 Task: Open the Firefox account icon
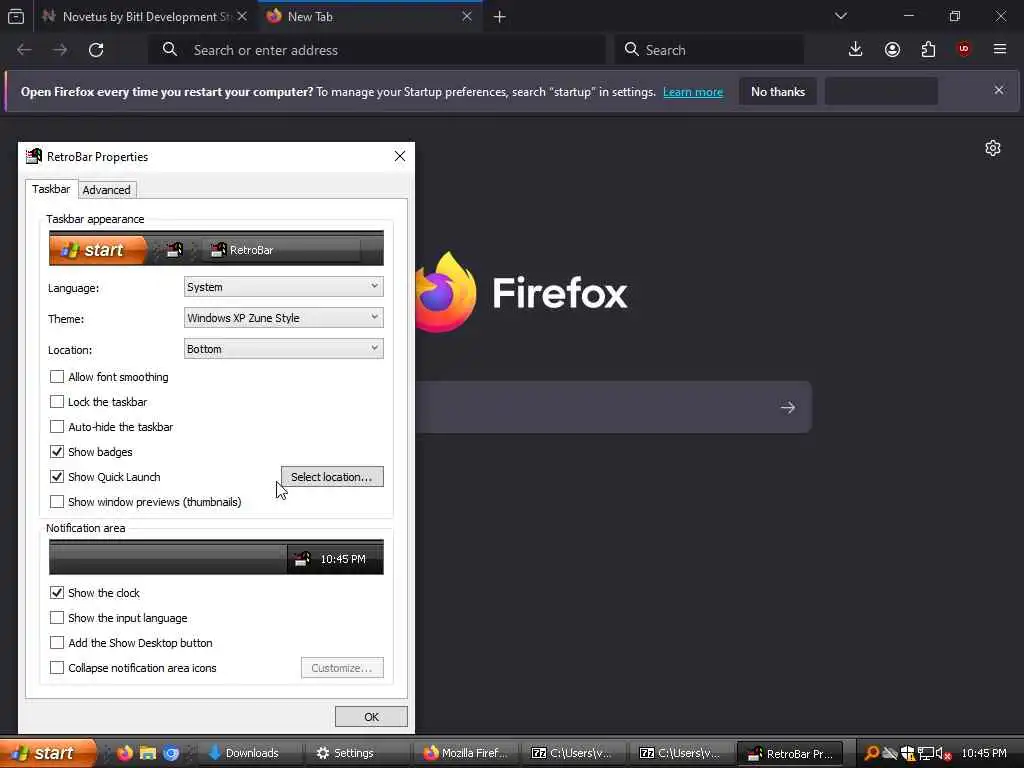892,50
